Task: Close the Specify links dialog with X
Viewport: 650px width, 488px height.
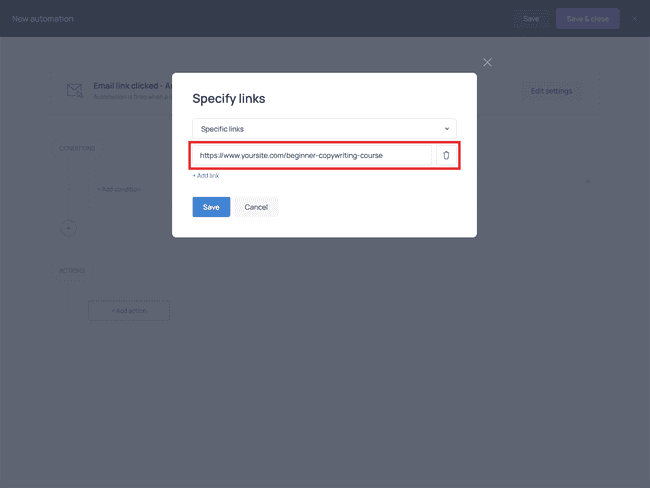Action: (x=488, y=62)
